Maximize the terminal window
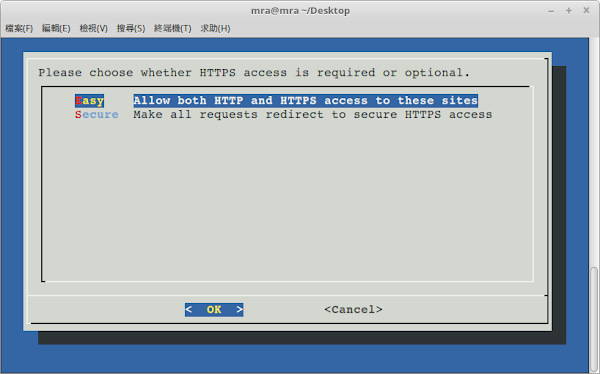The image size is (600, 374). [x=569, y=11]
